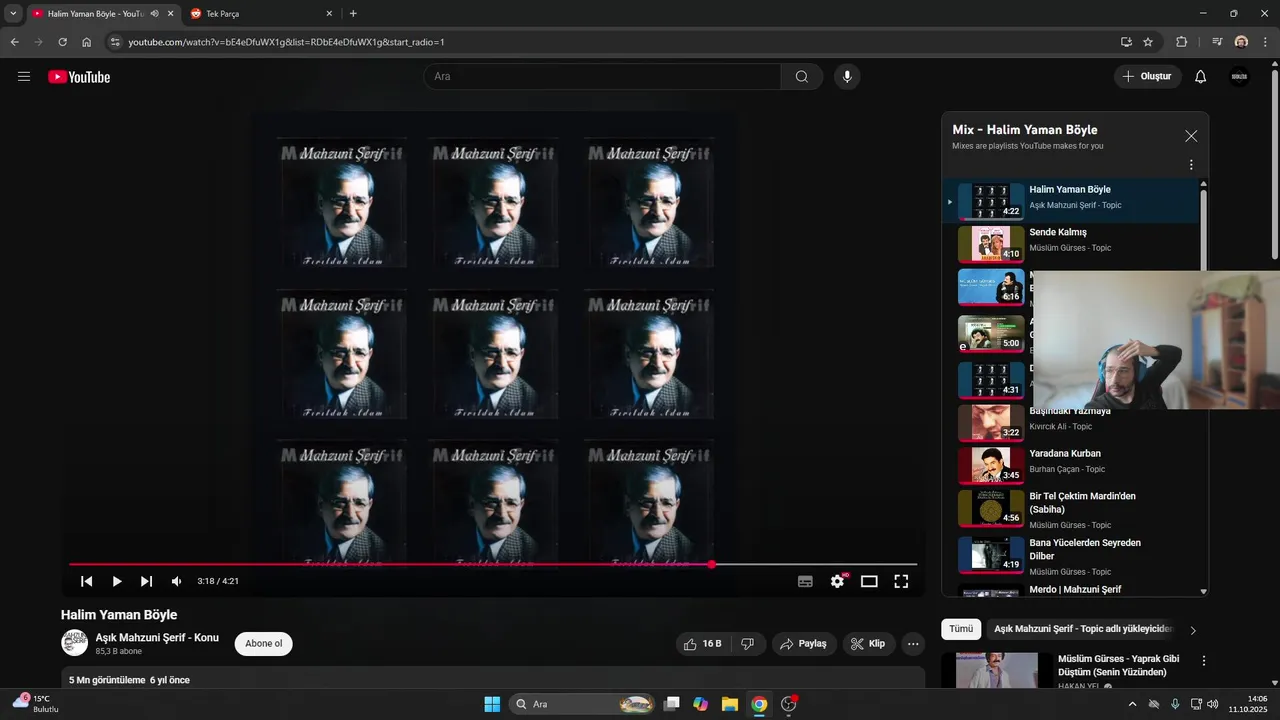Go back in browser history
The height and width of the screenshot is (720, 1280).
pyautogui.click(x=14, y=42)
